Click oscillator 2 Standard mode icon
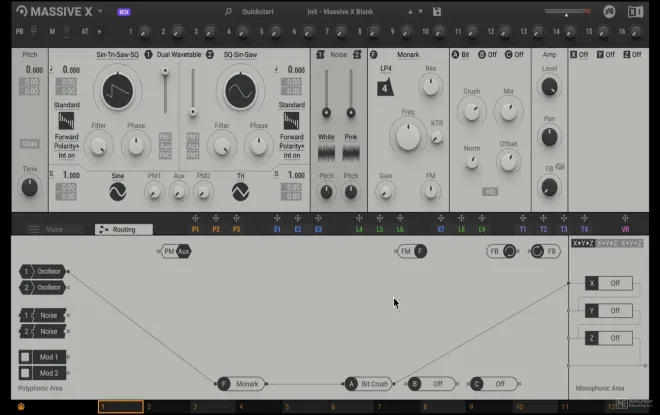This screenshot has width=660, height=415. (x=291, y=121)
